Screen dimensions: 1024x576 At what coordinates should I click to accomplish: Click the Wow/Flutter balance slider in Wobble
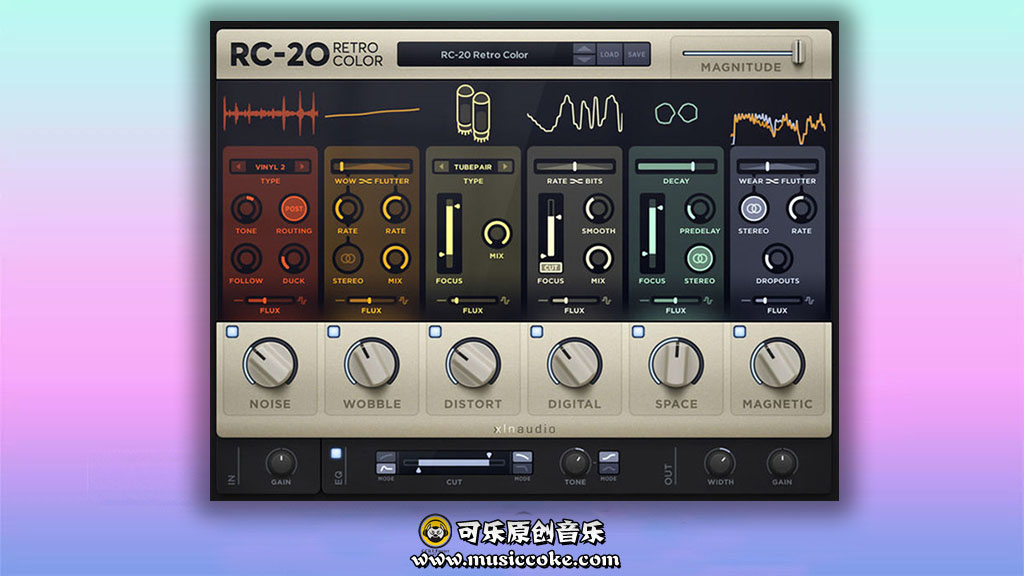[x=372, y=167]
